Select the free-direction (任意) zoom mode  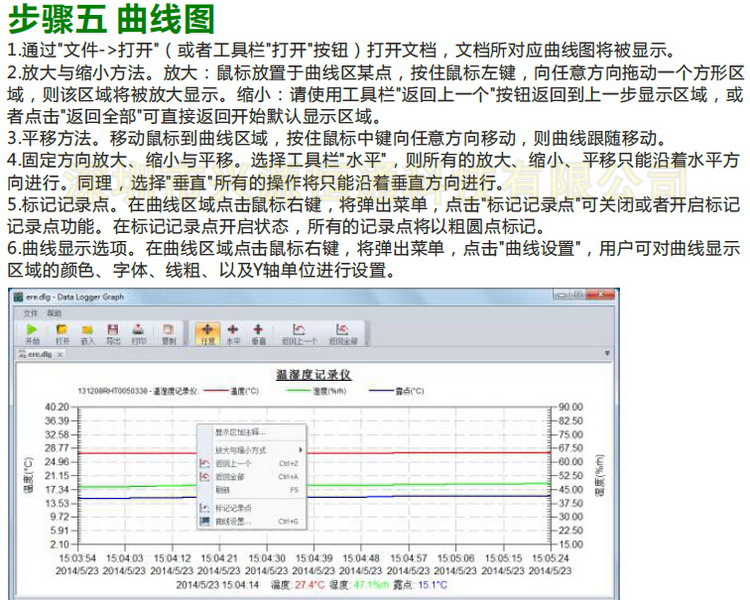208,333
